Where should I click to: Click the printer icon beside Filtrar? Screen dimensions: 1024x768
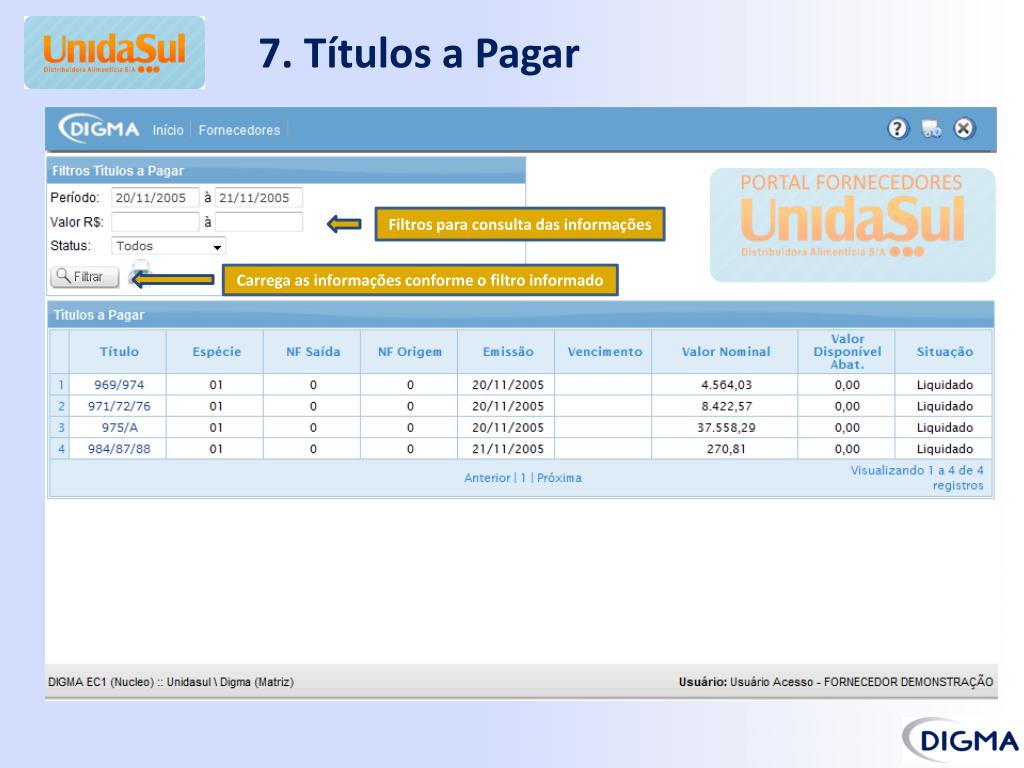tap(140, 272)
